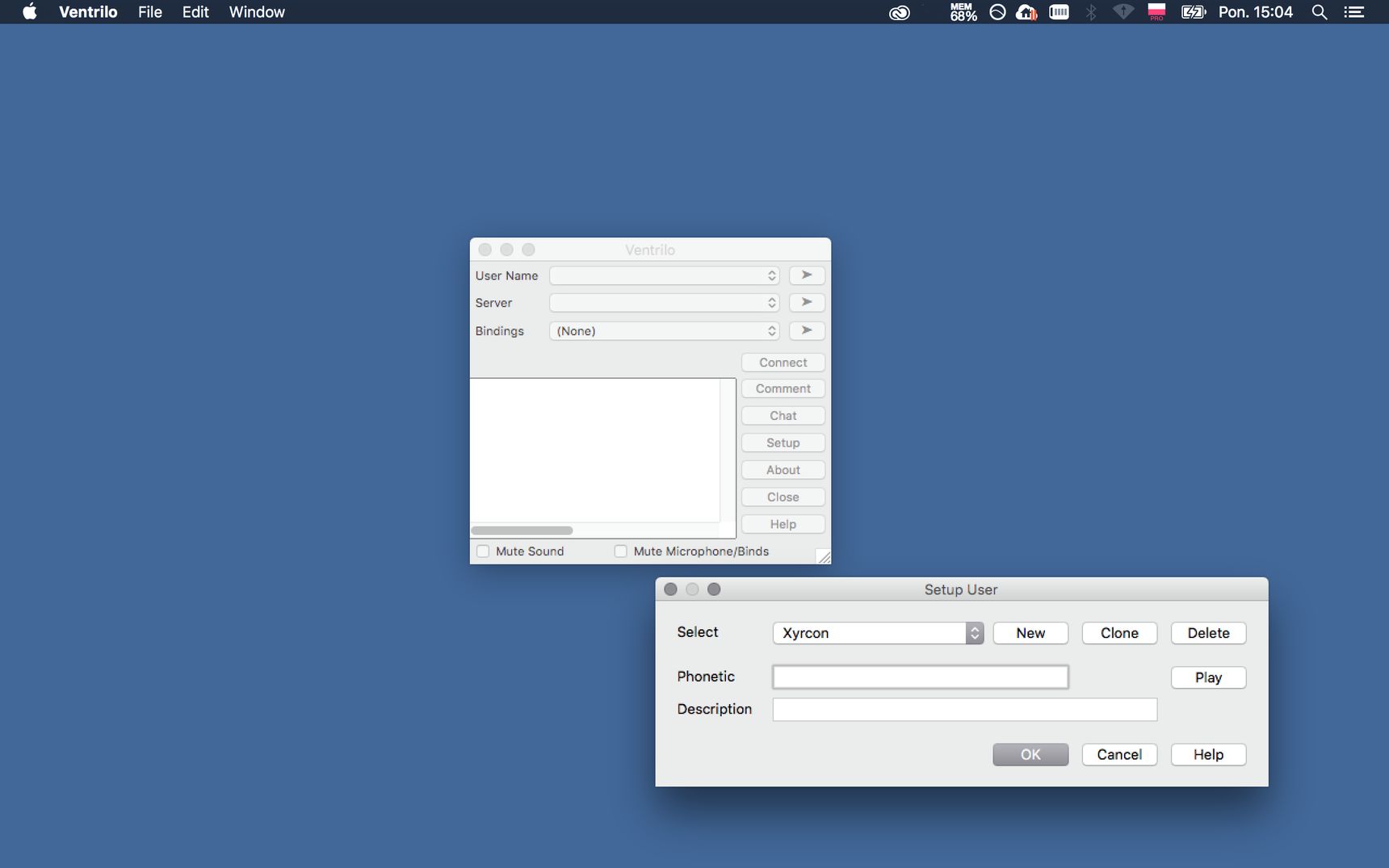Image resolution: width=1389 pixels, height=868 pixels.
Task: Expand the User Name dropdown
Action: click(x=664, y=275)
